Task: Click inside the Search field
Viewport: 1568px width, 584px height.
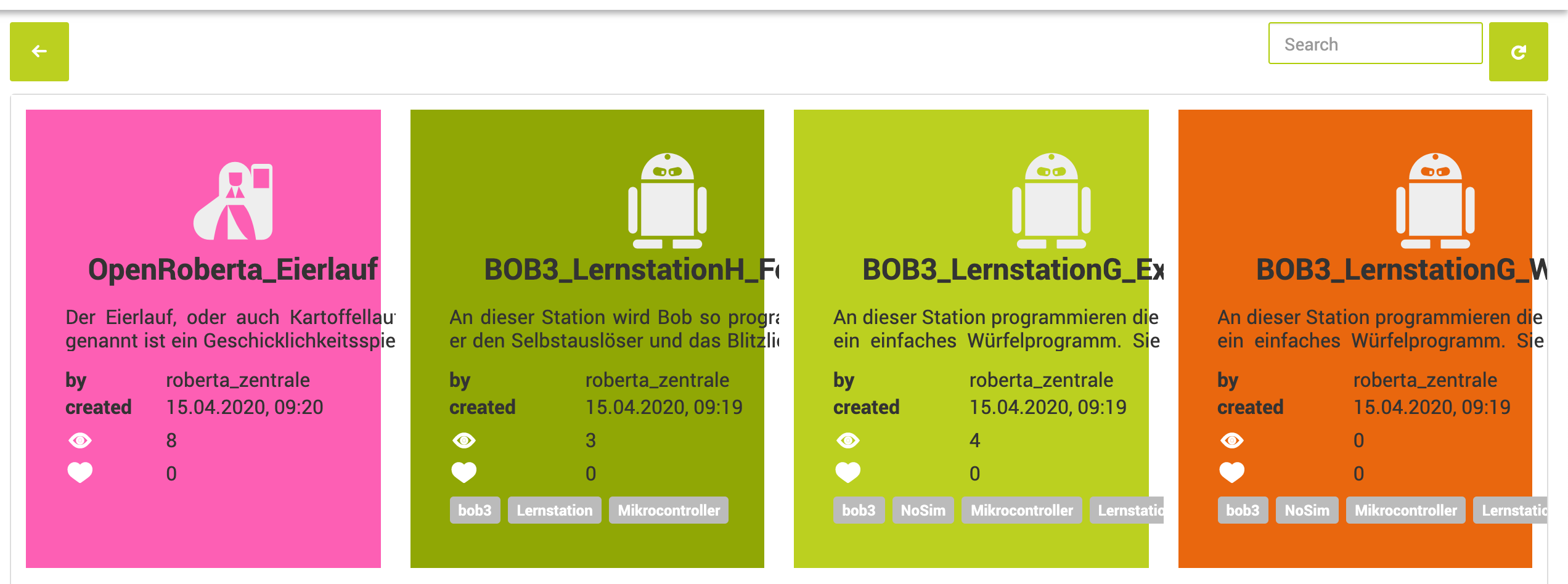Action: click(x=1374, y=44)
